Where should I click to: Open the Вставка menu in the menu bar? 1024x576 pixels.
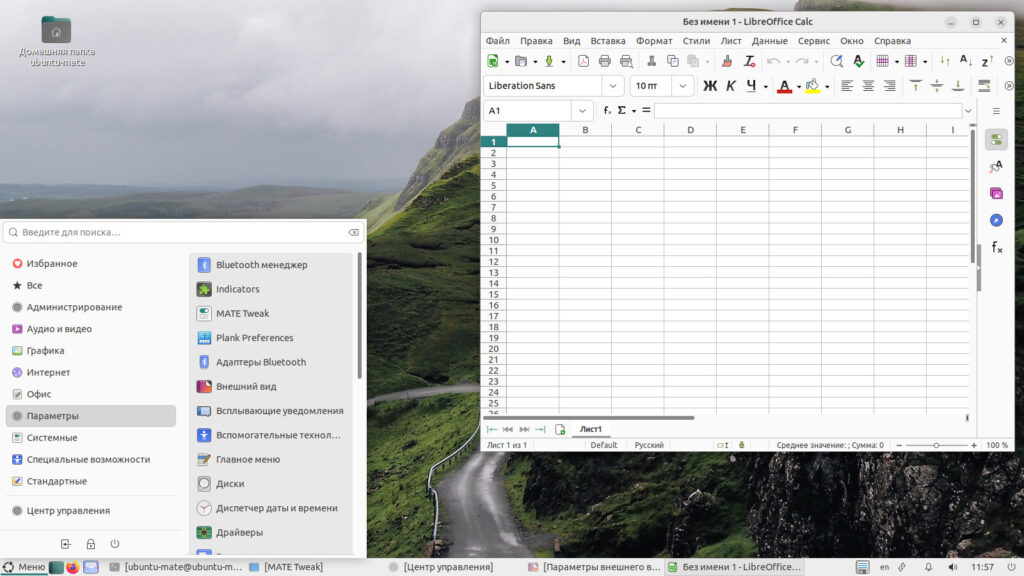point(608,41)
